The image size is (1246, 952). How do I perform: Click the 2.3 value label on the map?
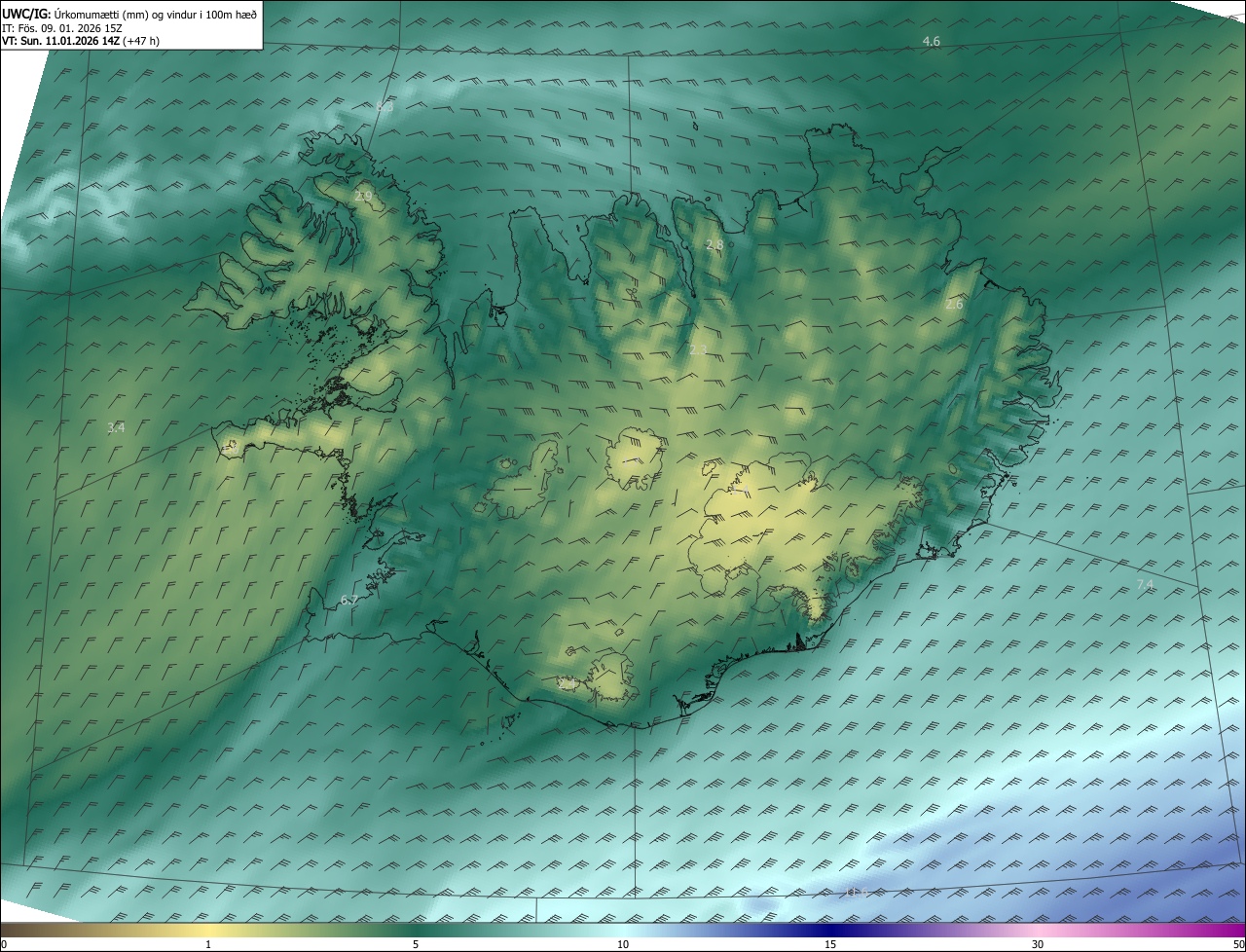click(698, 349)
